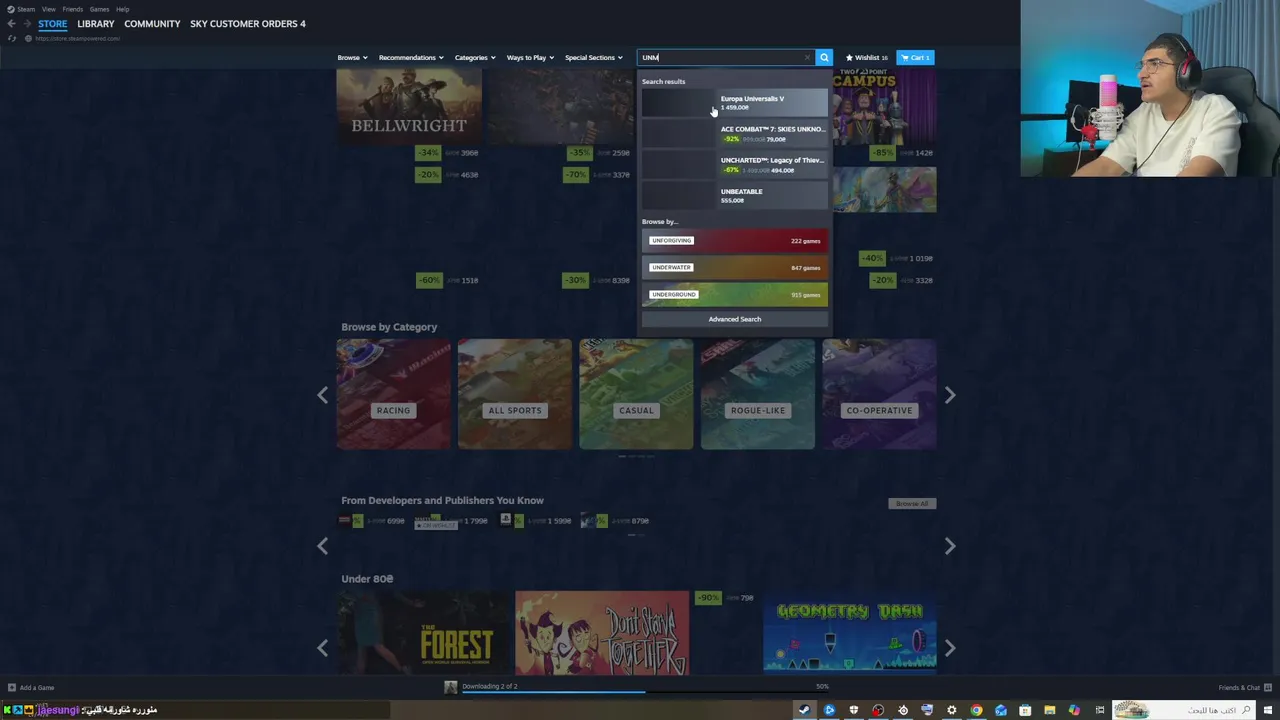Open the View menu
The image size is (1280, 720).
48,9
